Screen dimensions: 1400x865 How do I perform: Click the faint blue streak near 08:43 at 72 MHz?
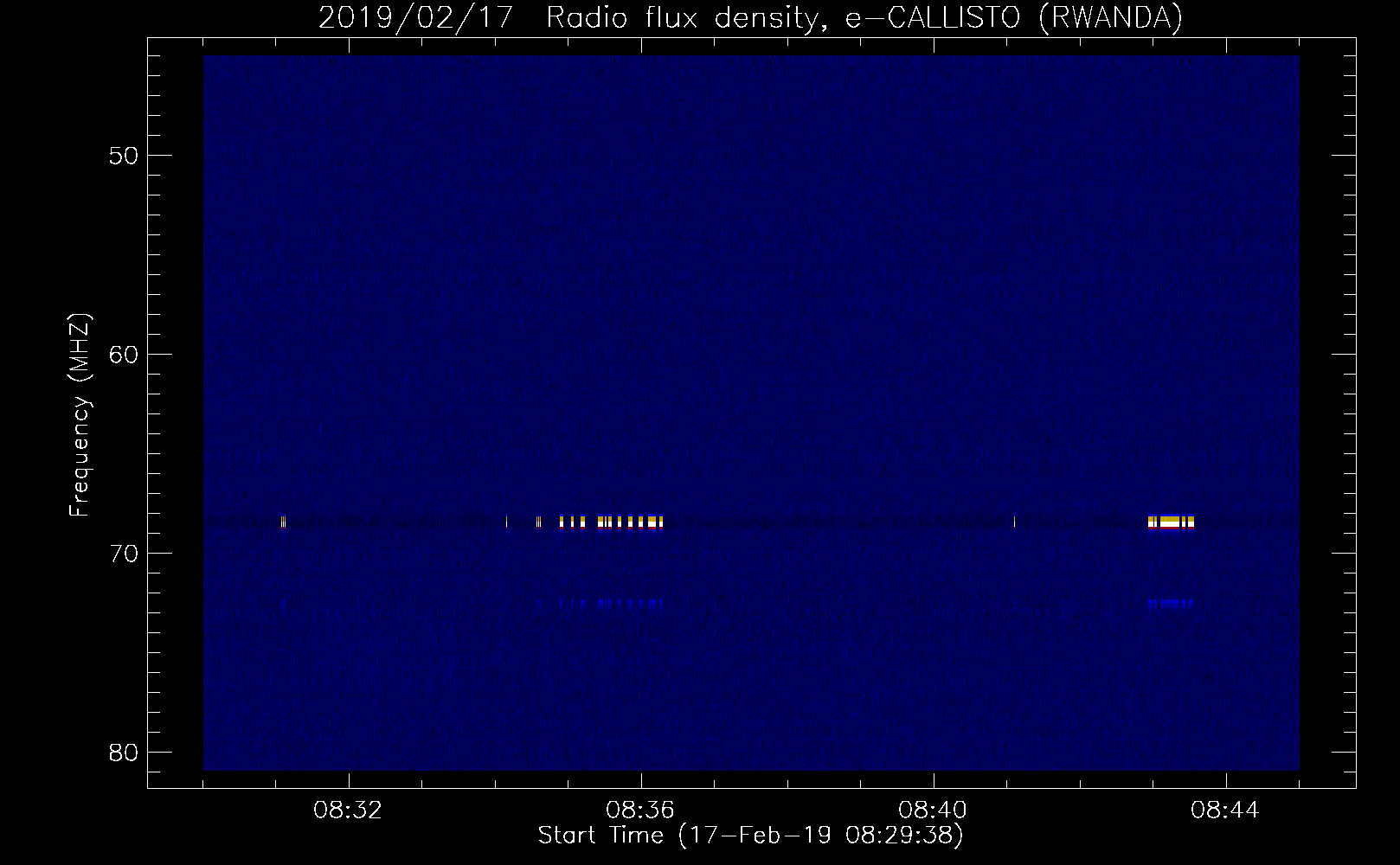[1171, 604]
